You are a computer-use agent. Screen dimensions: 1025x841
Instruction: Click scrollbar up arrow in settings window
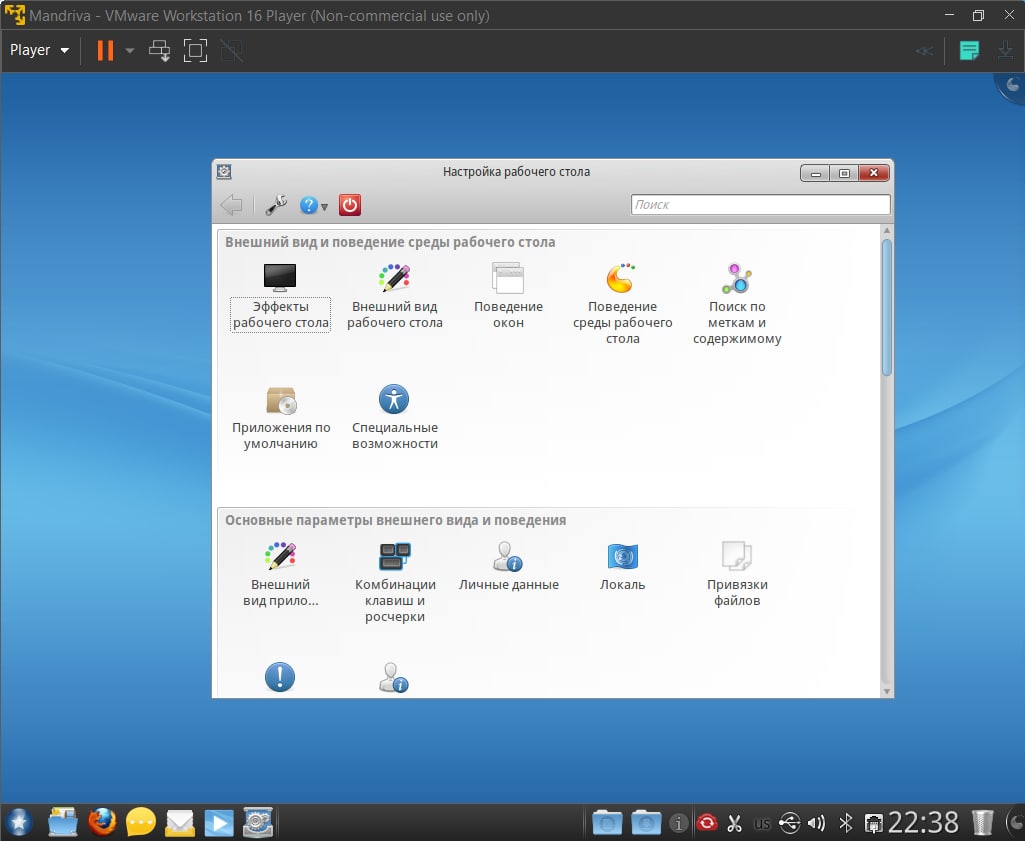click(x=886, y=231)
